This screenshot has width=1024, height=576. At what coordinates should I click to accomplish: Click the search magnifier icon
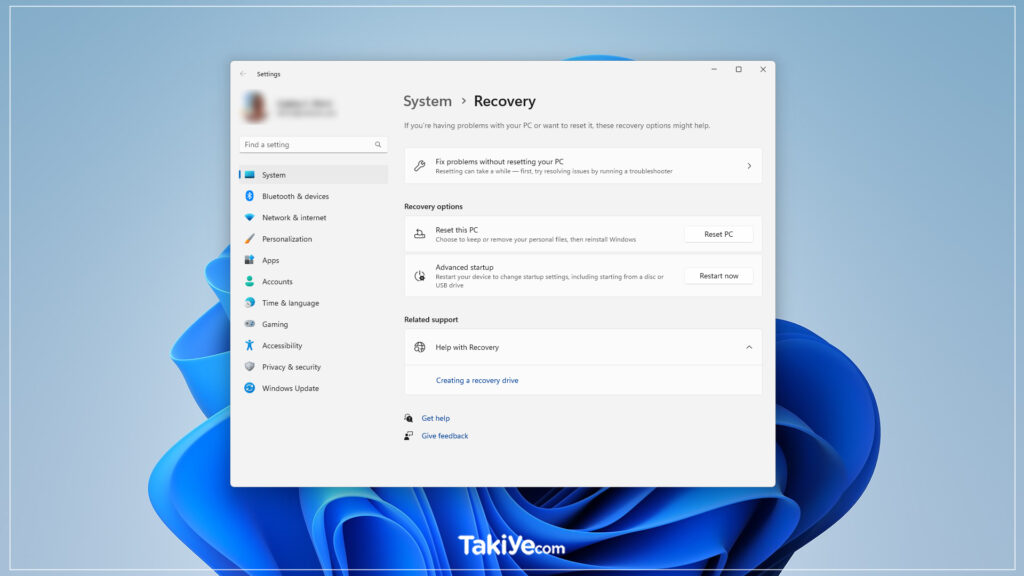pos(378,144)
